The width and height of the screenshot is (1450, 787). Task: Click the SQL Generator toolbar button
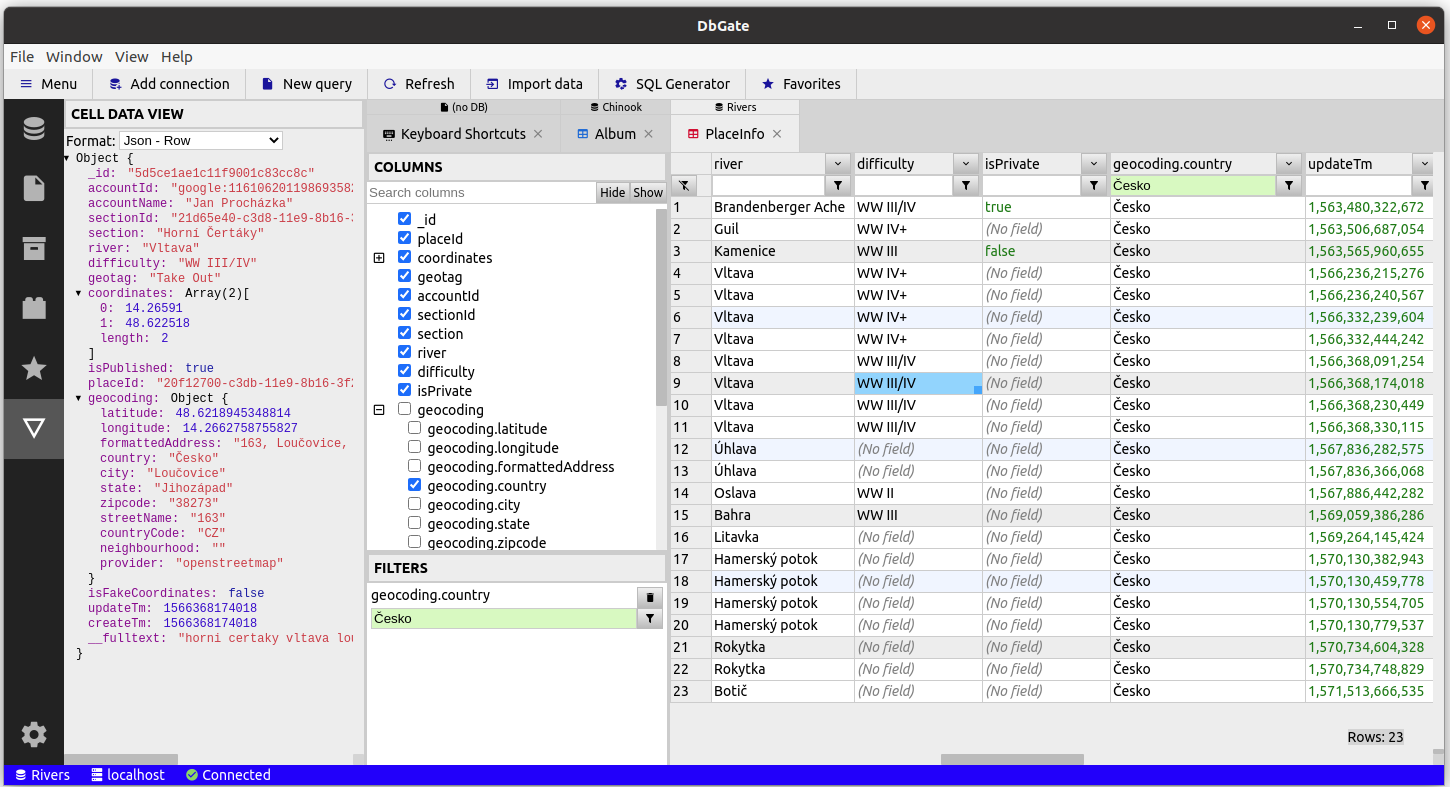click(672, 84)
